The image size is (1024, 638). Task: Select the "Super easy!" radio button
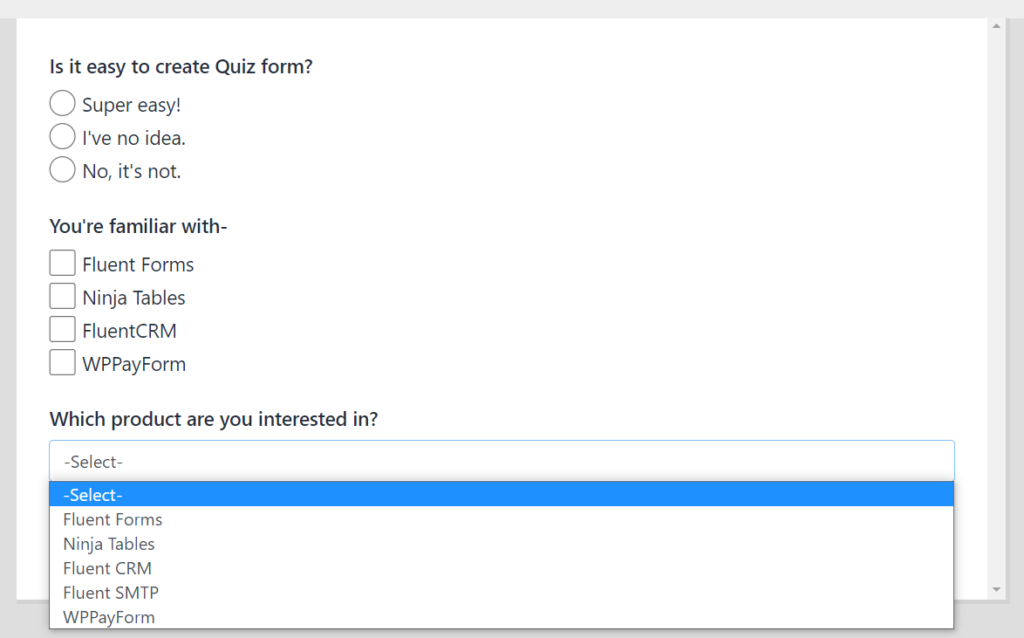click(x=62, y=103)
